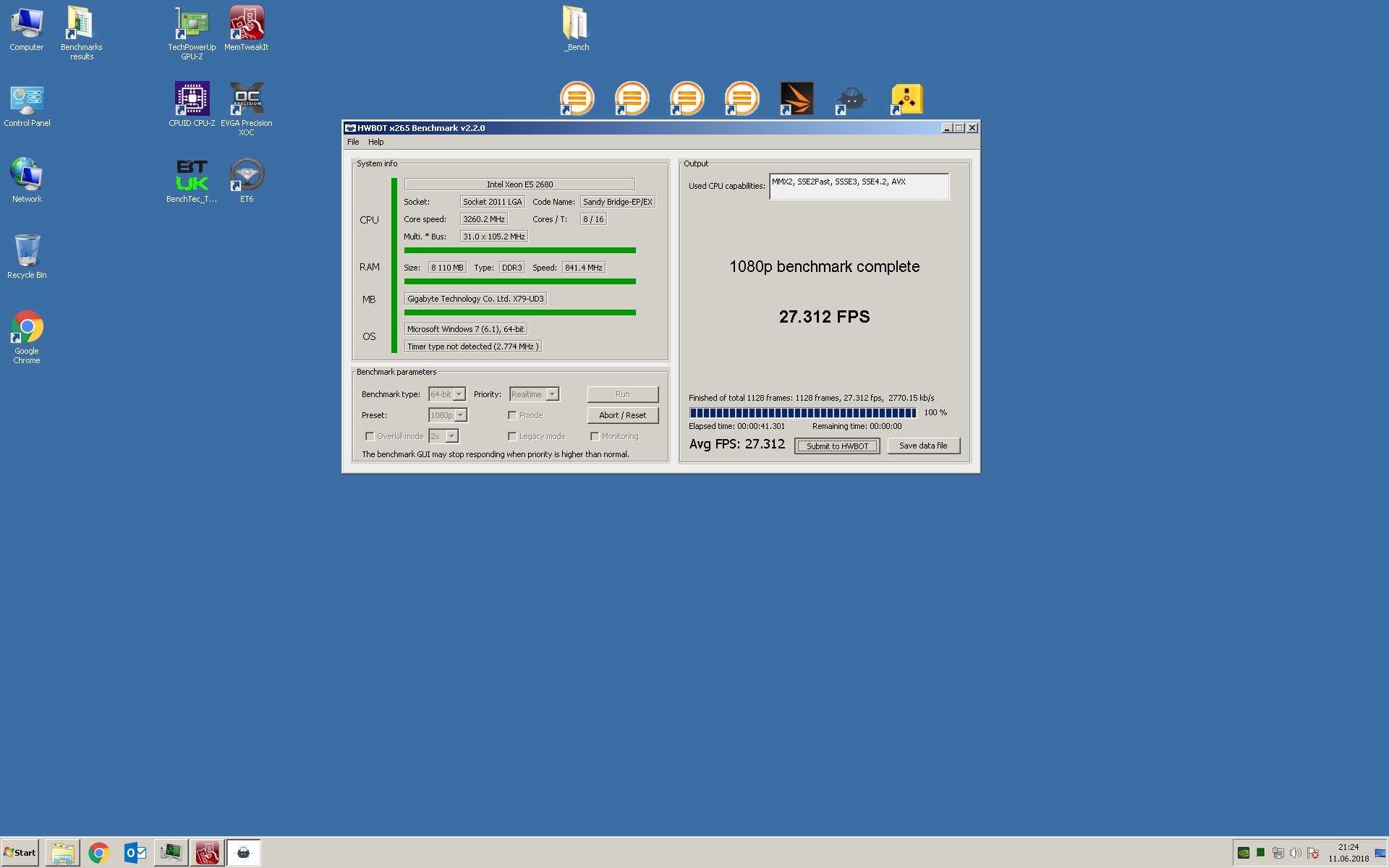
Task: Click the 27.312 FPS result text
Action: (824, 317)
